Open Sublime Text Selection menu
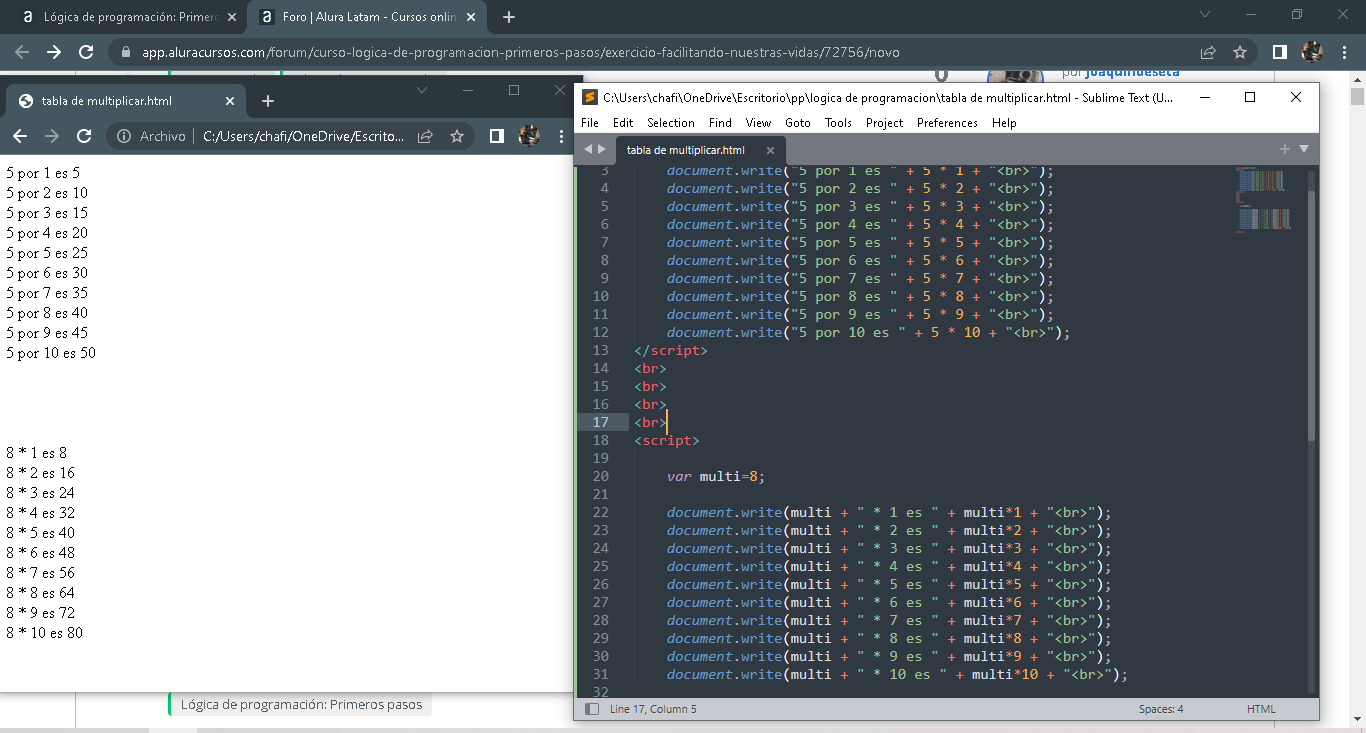Viewport: 1366px width, 733px height. tap(671, 123)
